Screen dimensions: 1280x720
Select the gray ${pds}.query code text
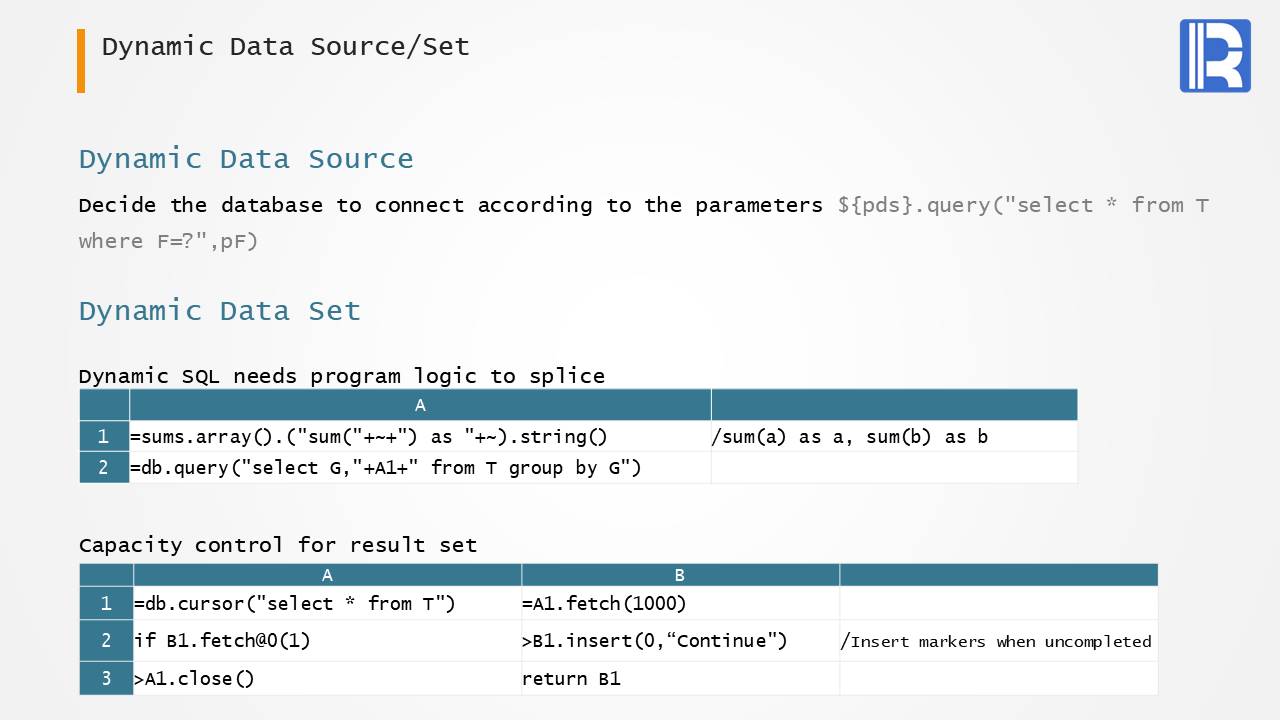(x=1022, y=206)
